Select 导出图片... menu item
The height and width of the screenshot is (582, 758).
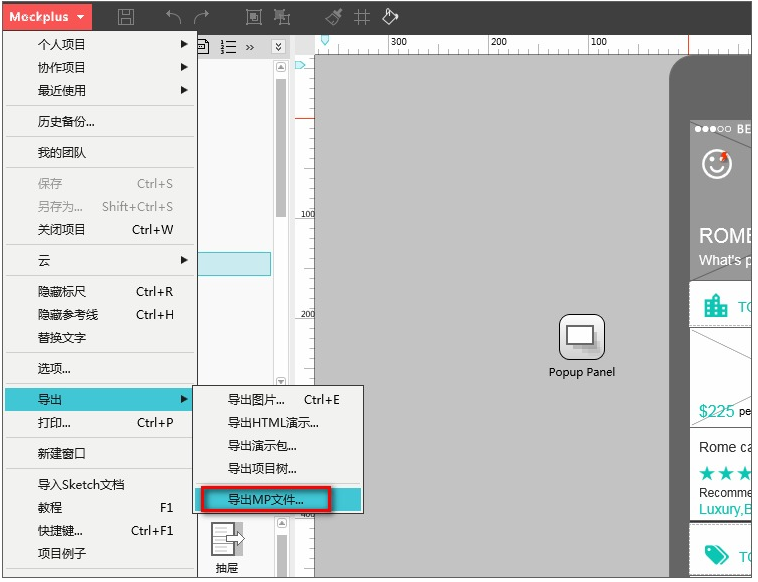278,400
